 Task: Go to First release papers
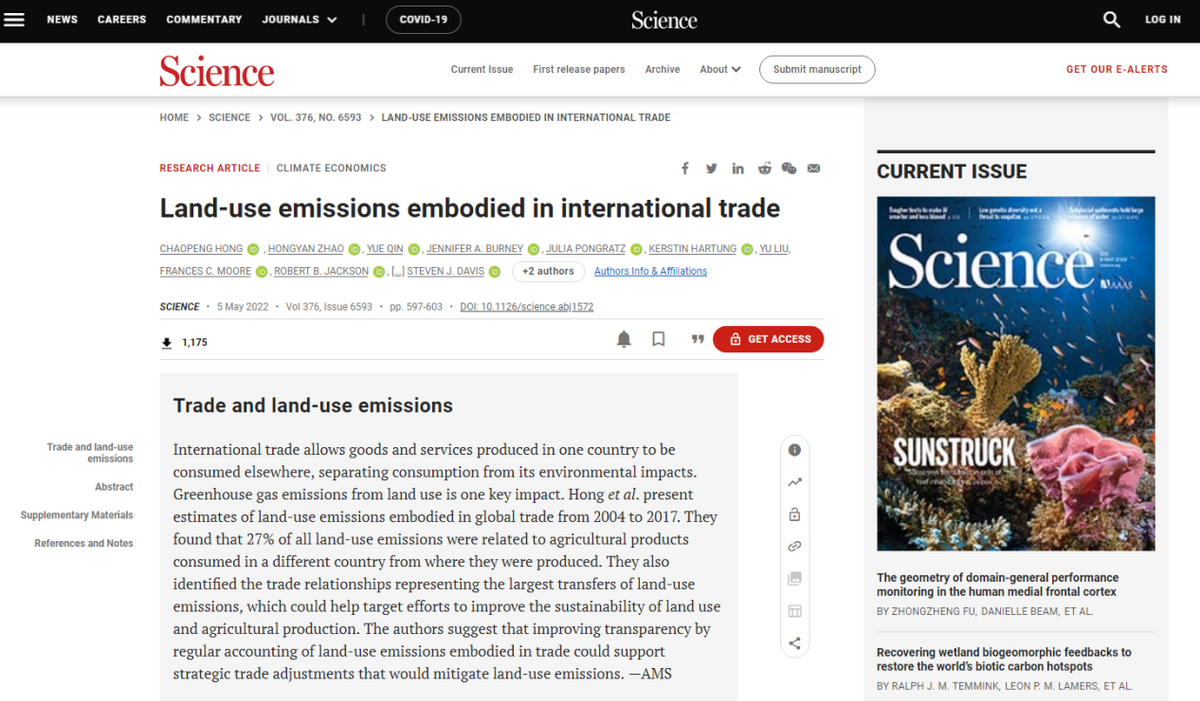pos(579,70)
